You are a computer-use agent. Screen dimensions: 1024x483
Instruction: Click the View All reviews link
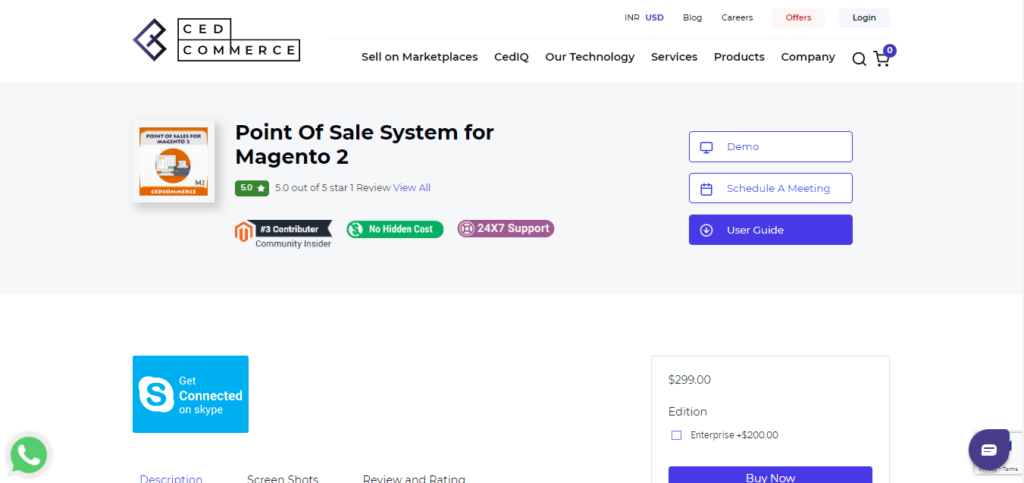(411, 188)
